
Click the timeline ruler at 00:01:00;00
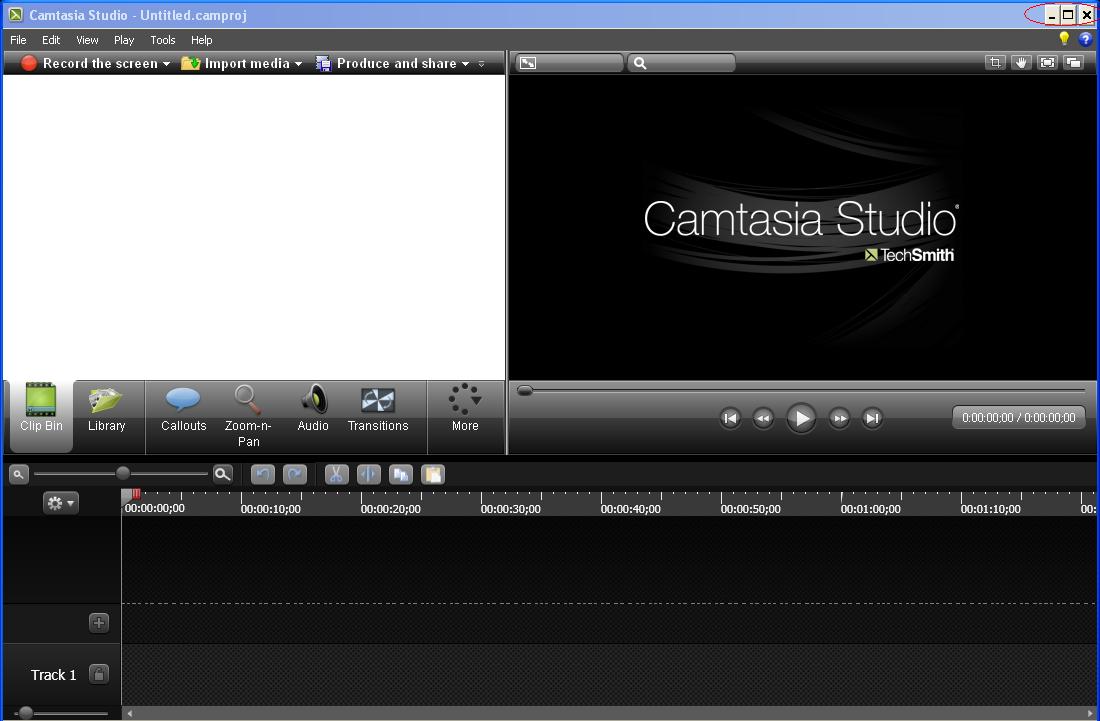871,509
